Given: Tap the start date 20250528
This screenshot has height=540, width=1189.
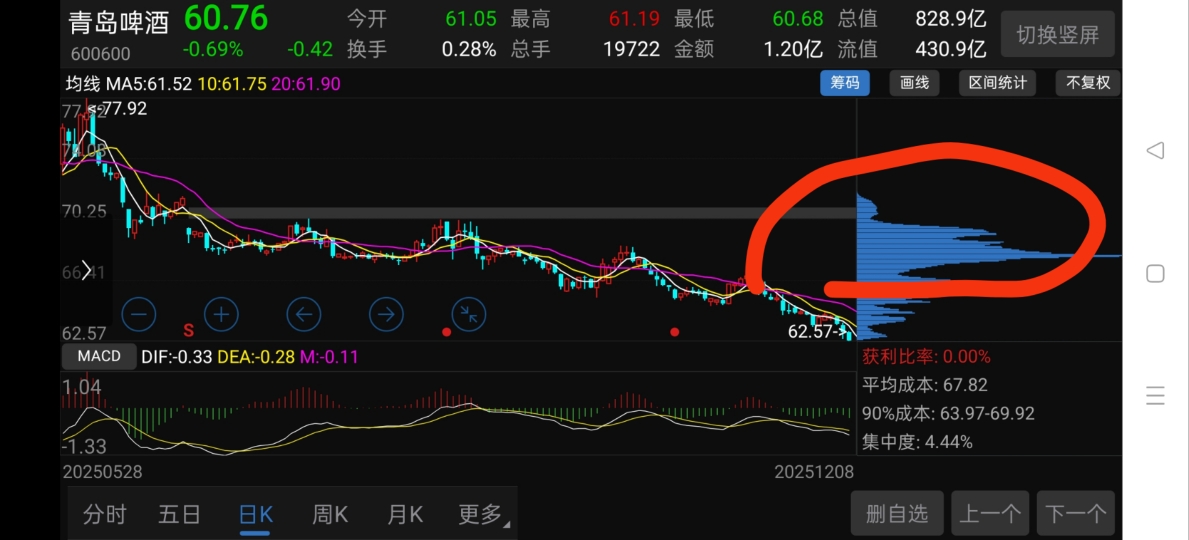Looking at the screenshot, I should (102, 472).
